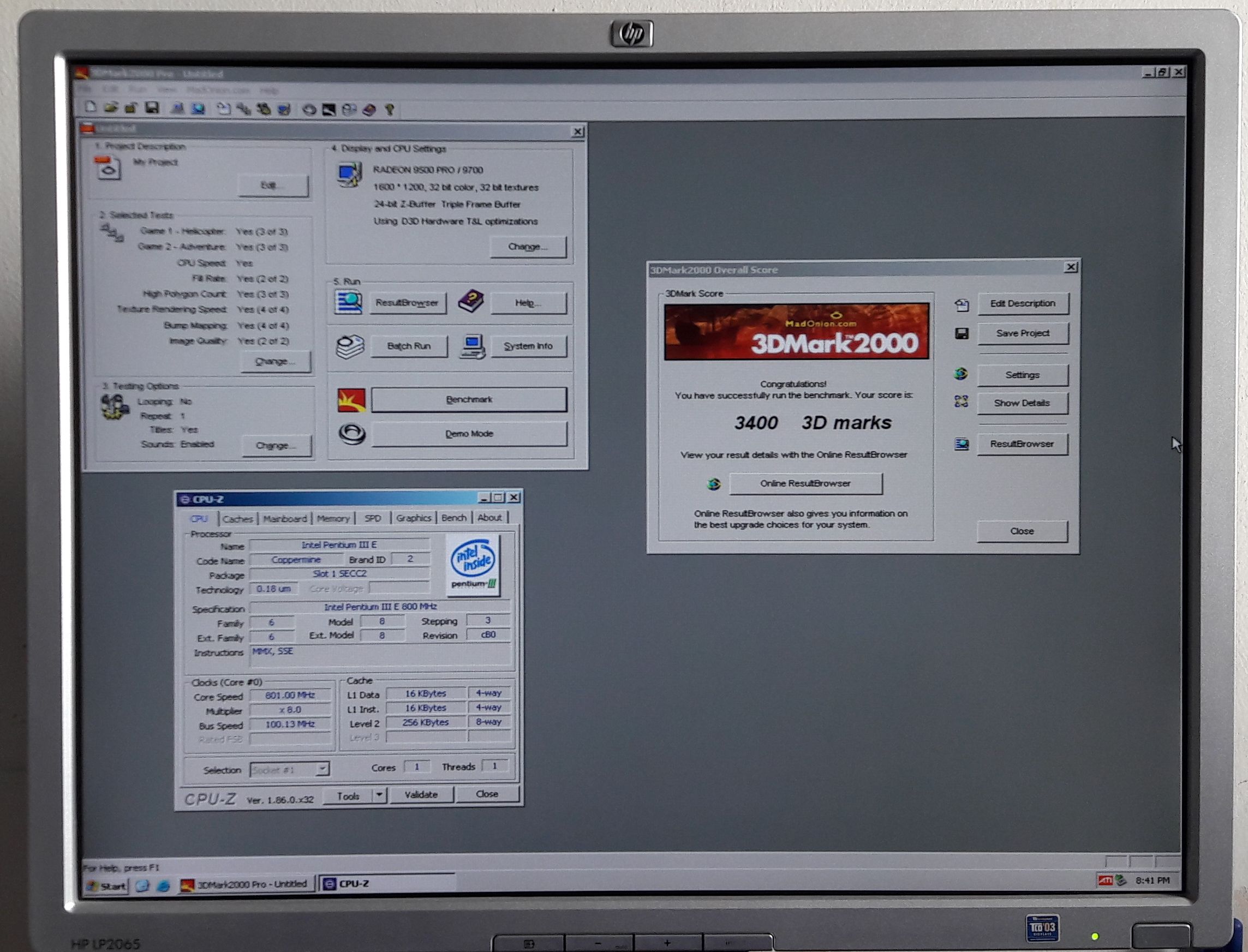Click the Intel Inside Pentium III logo

(x=473, y=565)
